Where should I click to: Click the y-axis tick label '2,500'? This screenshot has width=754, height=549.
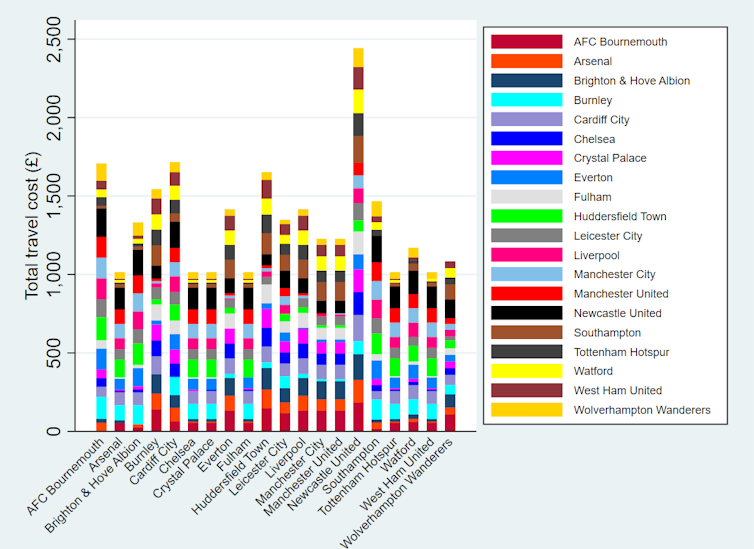[x=53, y=39]
